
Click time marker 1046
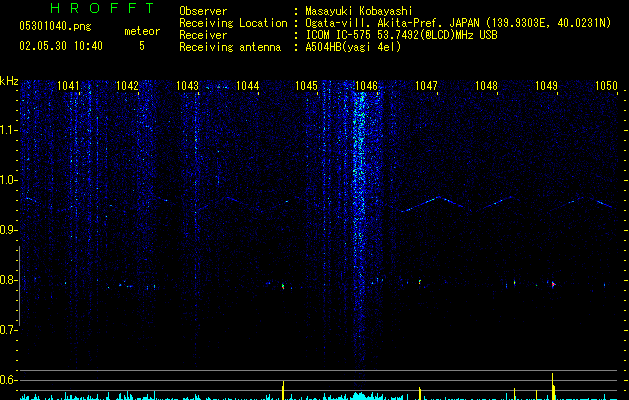366,86
